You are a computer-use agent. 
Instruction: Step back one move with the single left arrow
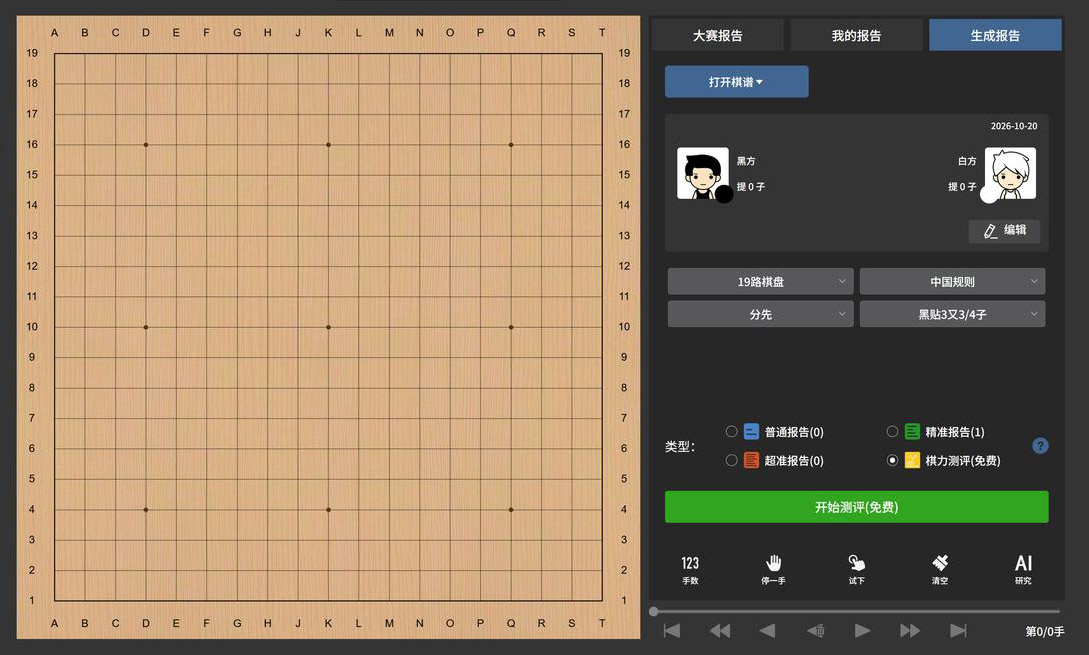click(767, 631)
